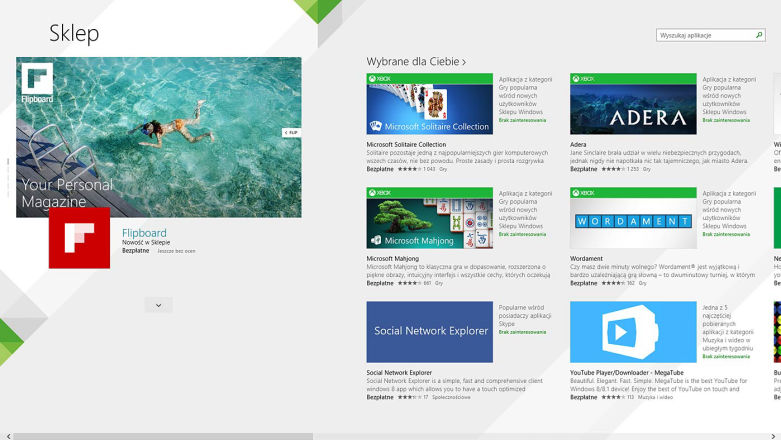This screenshot has height=440, width=781.
Task: Open the Wybrane dla Ciebie section
Action: pos(416,62)
